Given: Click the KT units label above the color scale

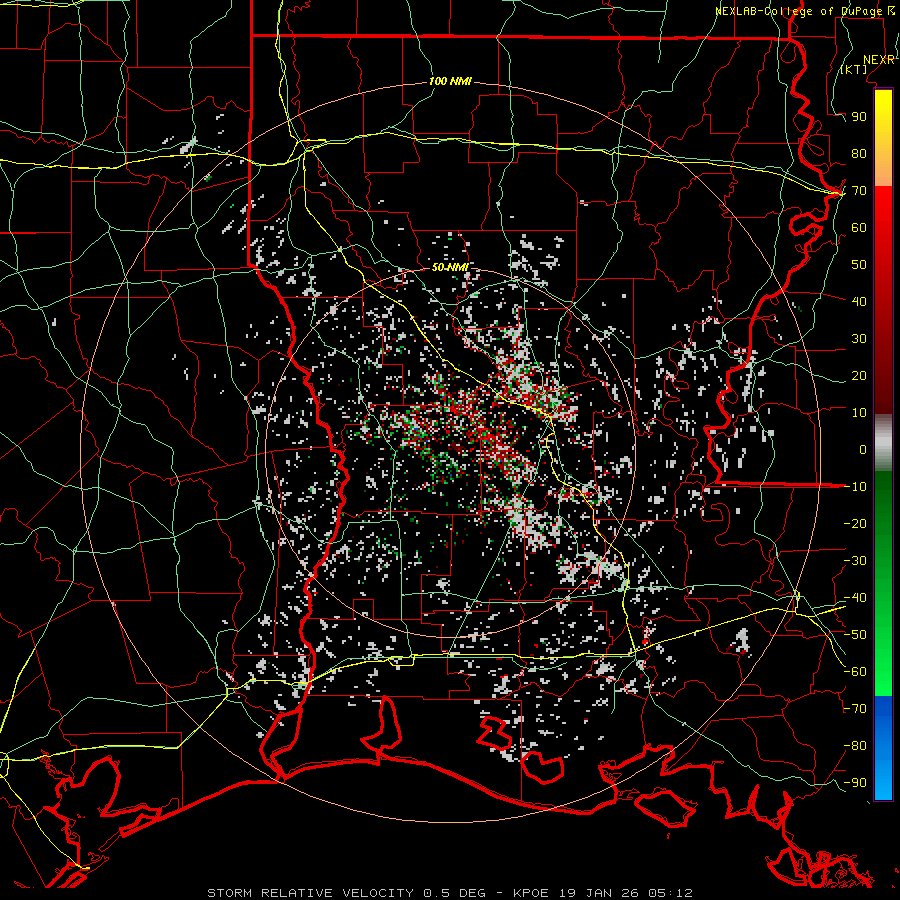Looking at the screenshot, I should tap(854, 69).
